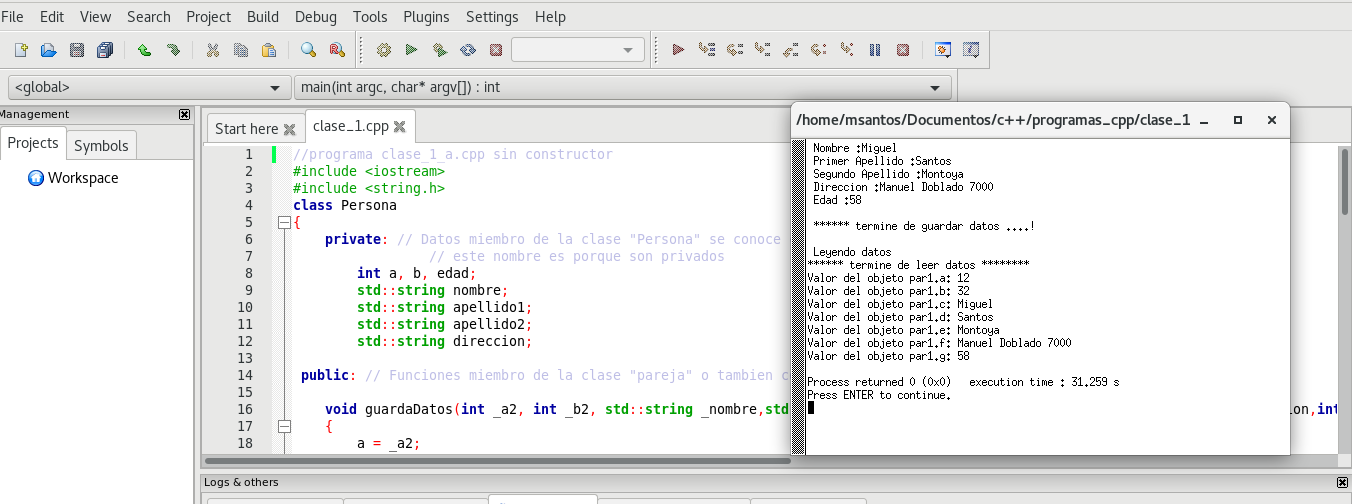Image resolution: width=1352 pixels, height=504 pixels.
Task: Run the program with the green play icon
Action: [411, 50]
